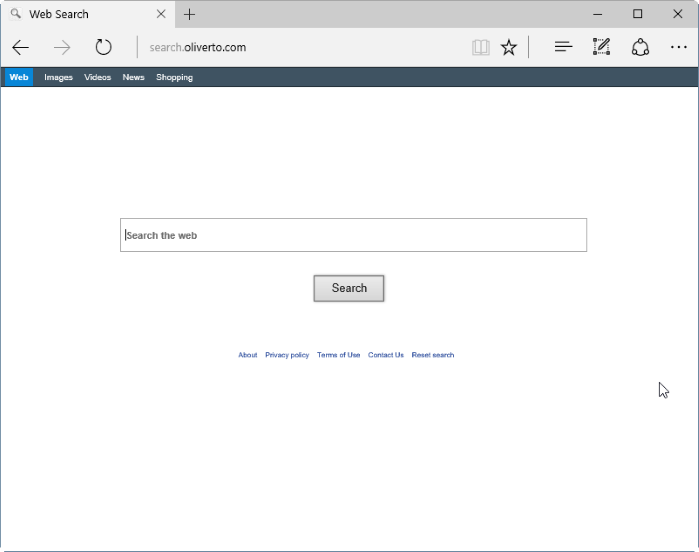Switch to Videos search category
Screen dimensions: 699x552
point(98,77)
